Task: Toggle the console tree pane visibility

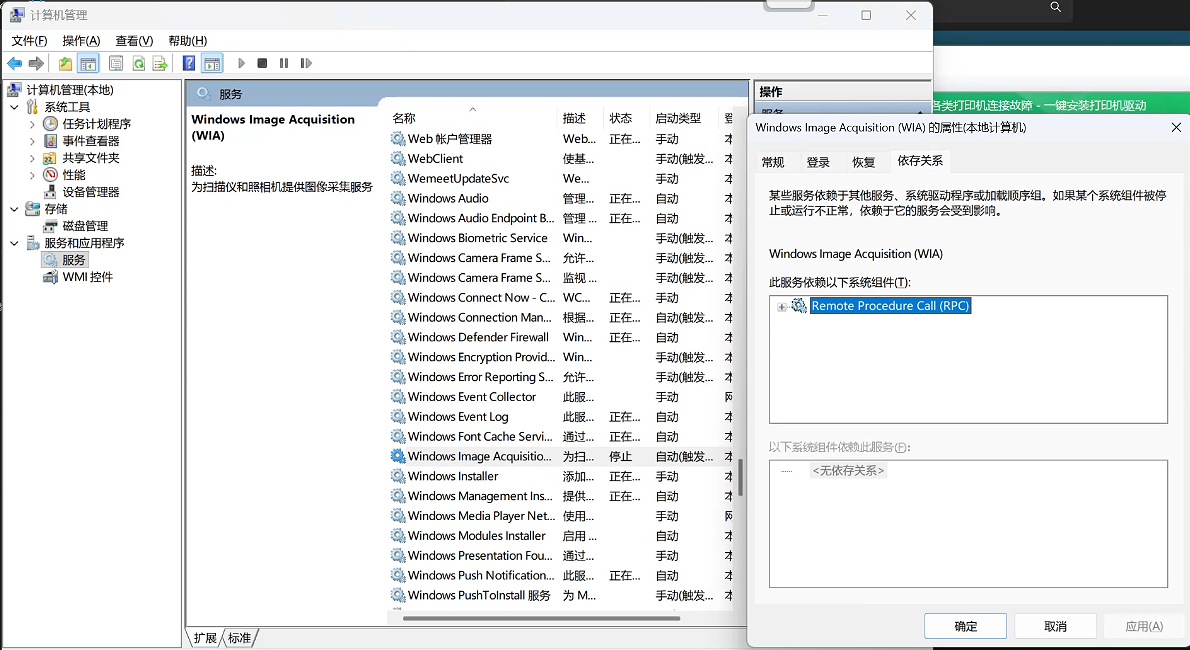Action: (x=86, y=62)
